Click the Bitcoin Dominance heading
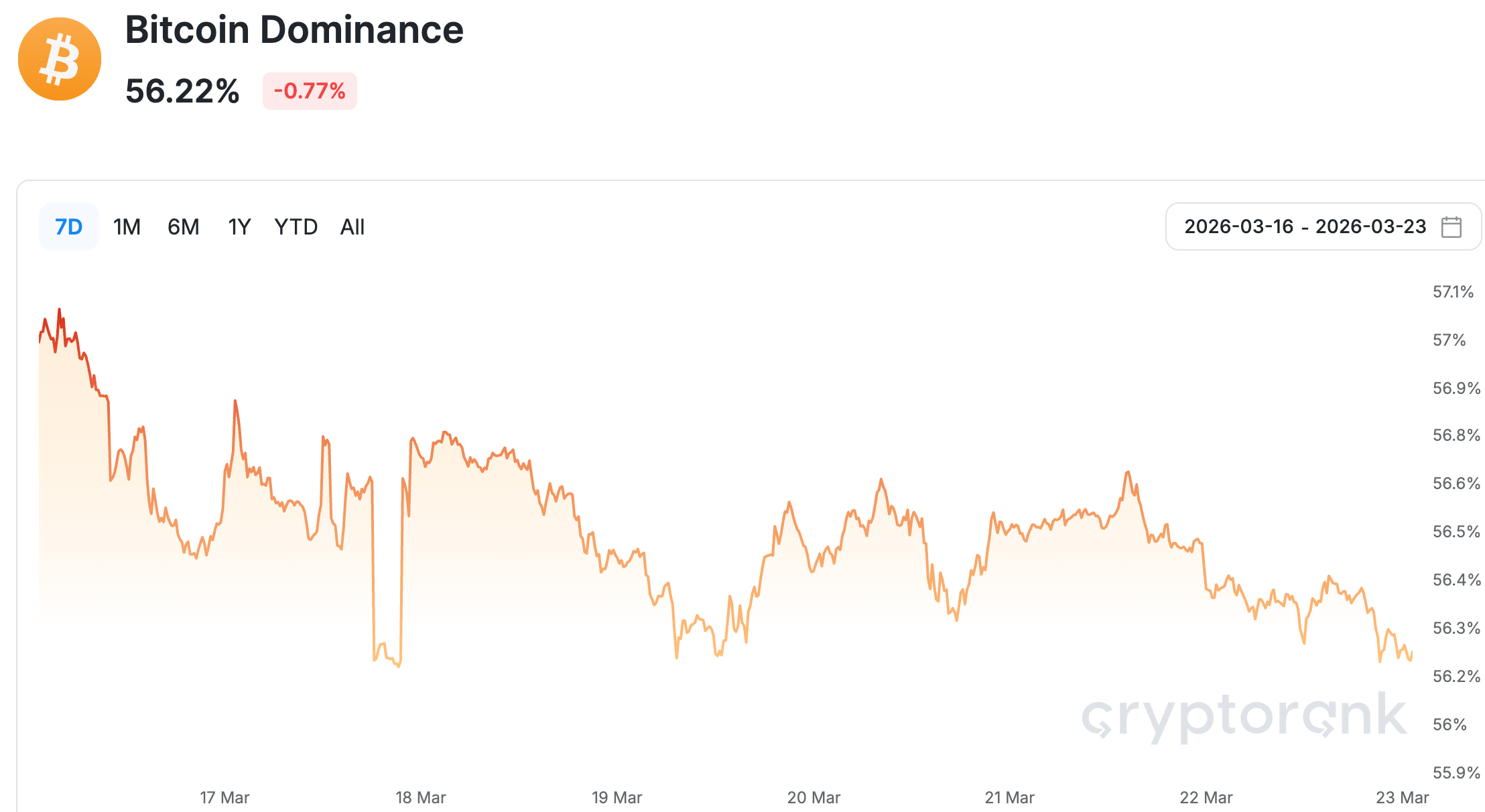 coord(294,29)
